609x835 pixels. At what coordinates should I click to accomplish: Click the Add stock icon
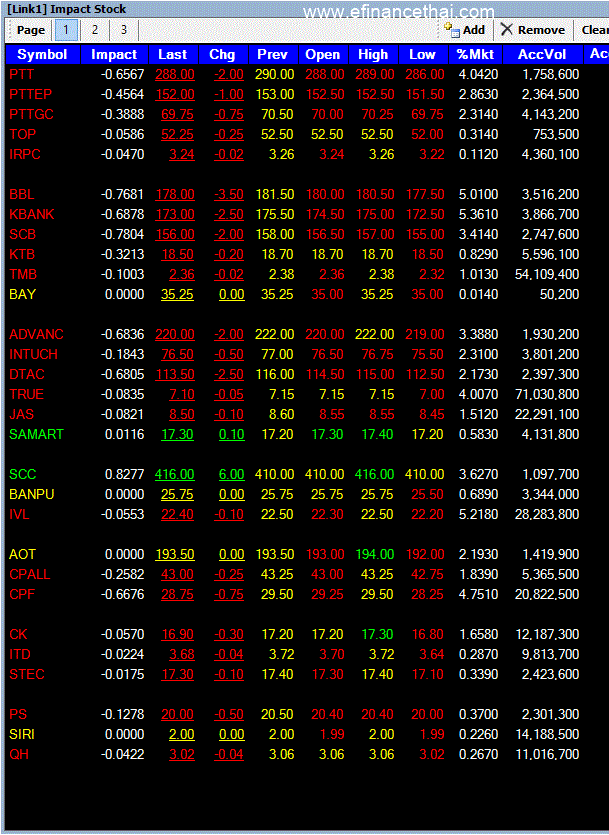[x=451, y=30]
